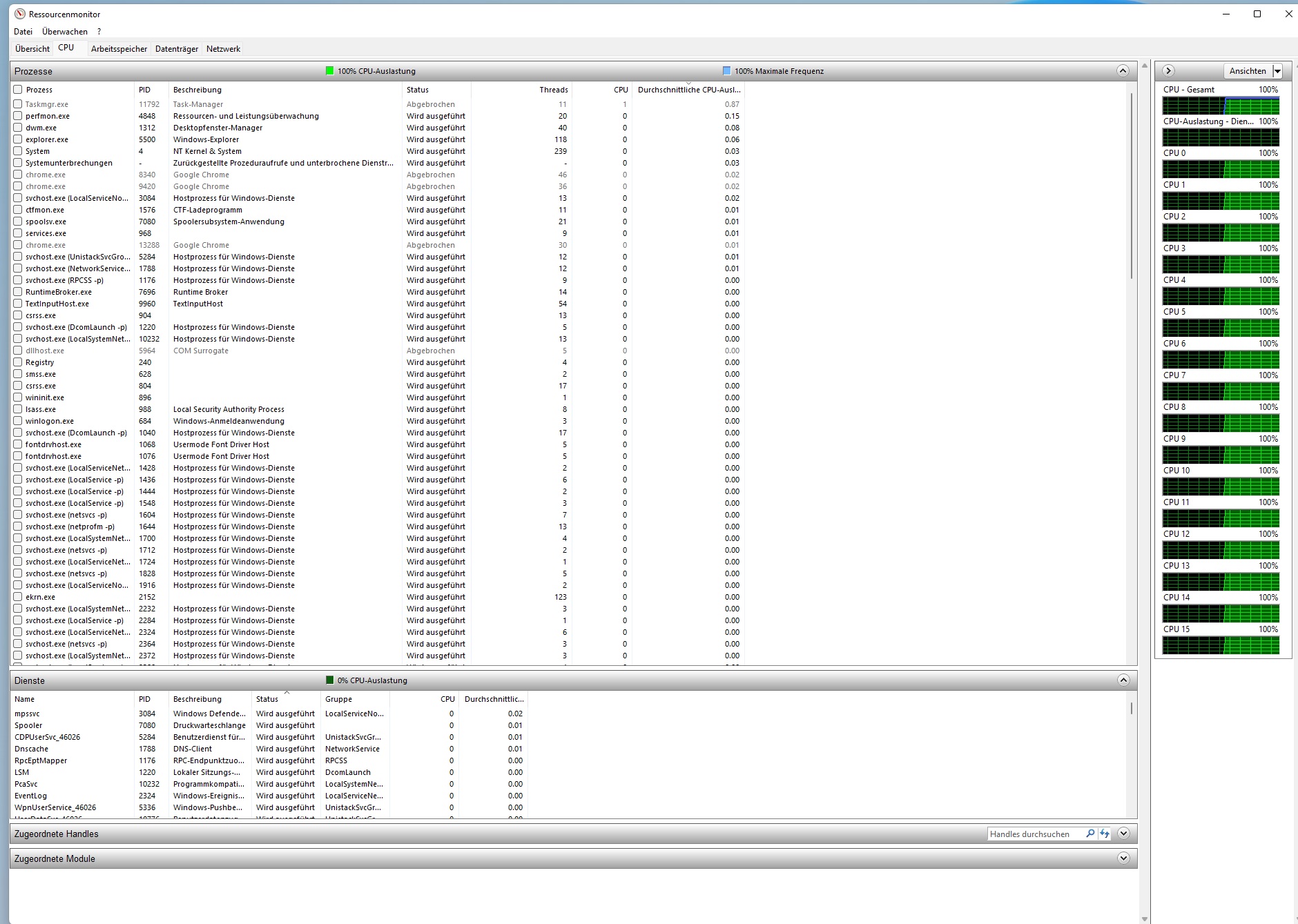Check the explorer.exe process checkbox
1298x924 pixels.
click(18, 139)
